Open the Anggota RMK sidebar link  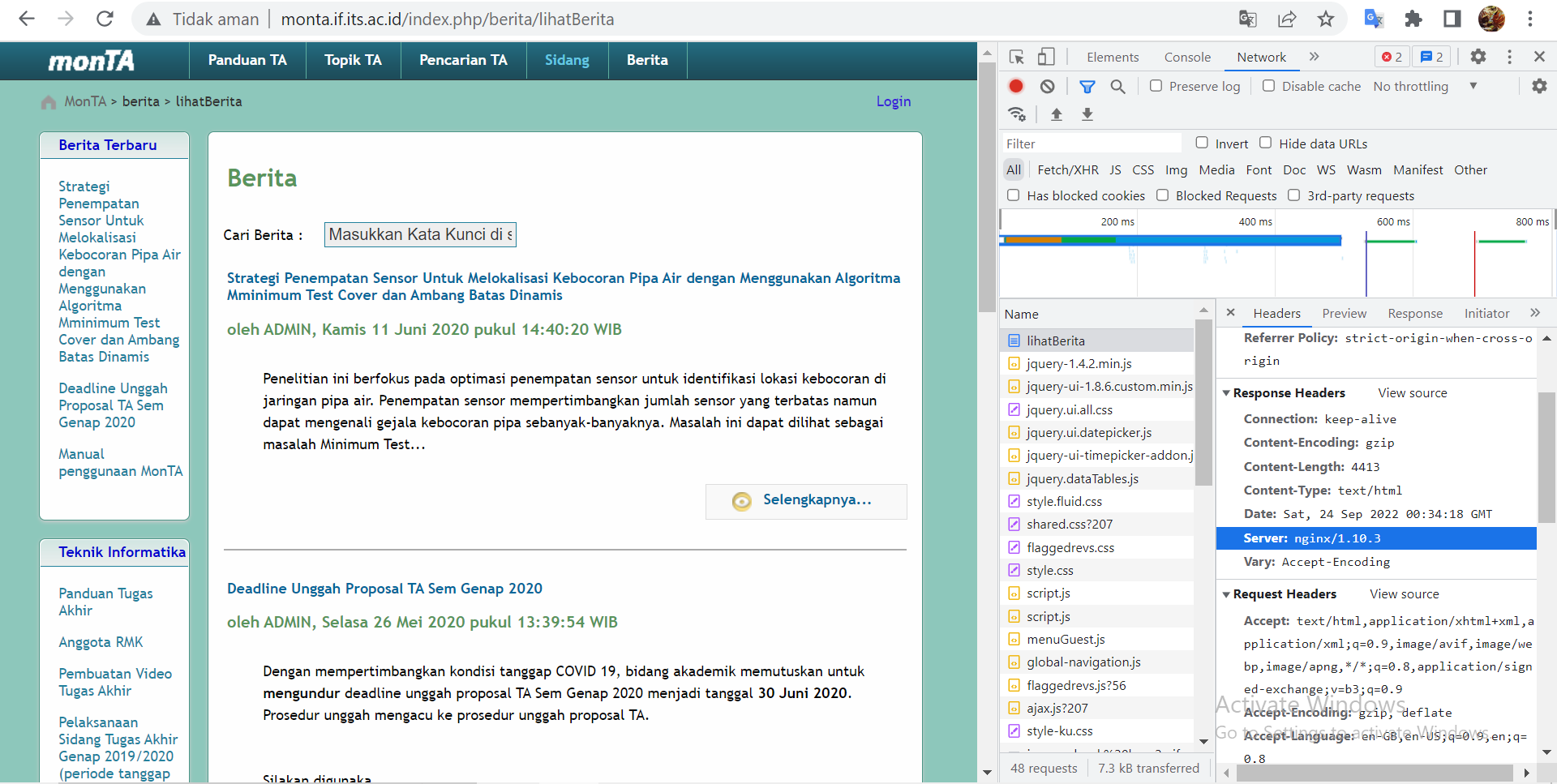point(101,642)
